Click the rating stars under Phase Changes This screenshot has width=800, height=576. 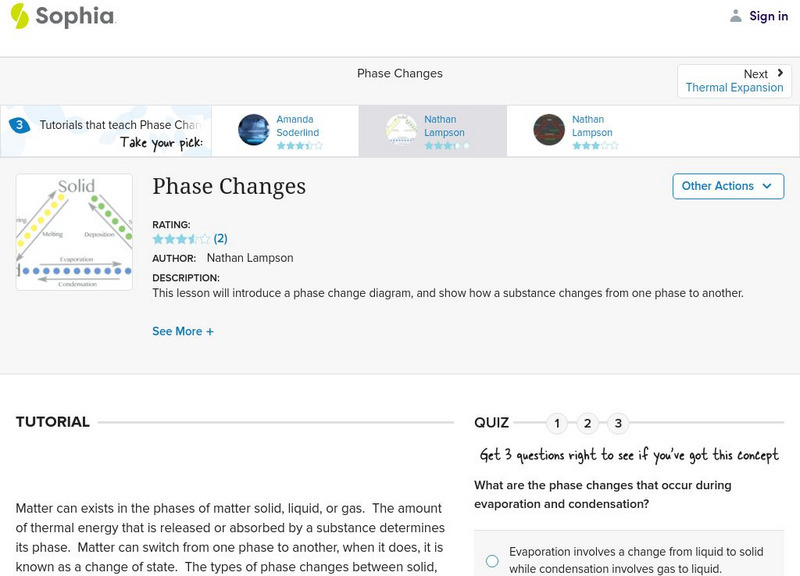(181, 239)
